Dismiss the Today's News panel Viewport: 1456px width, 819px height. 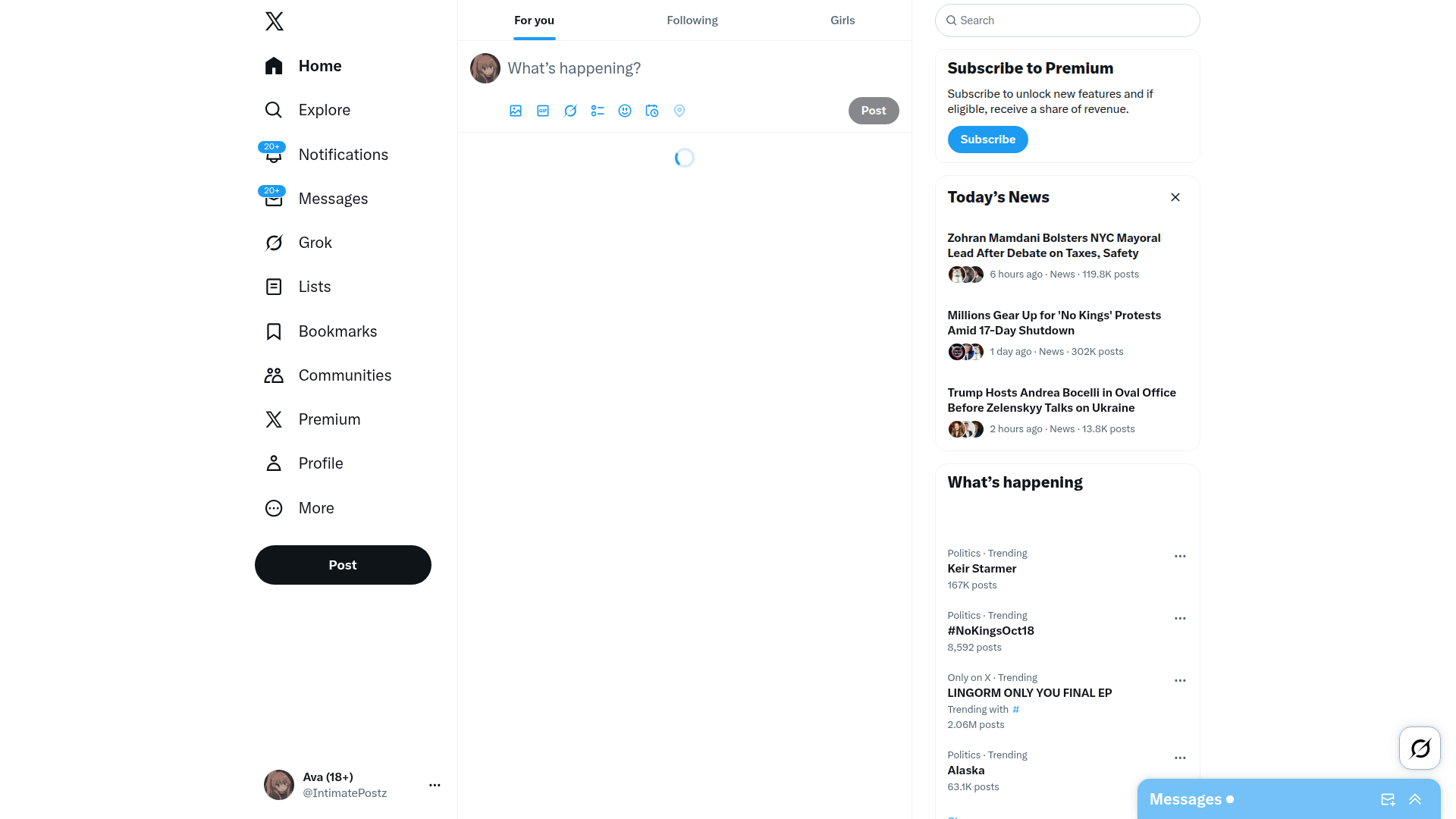pos(1175,197)
